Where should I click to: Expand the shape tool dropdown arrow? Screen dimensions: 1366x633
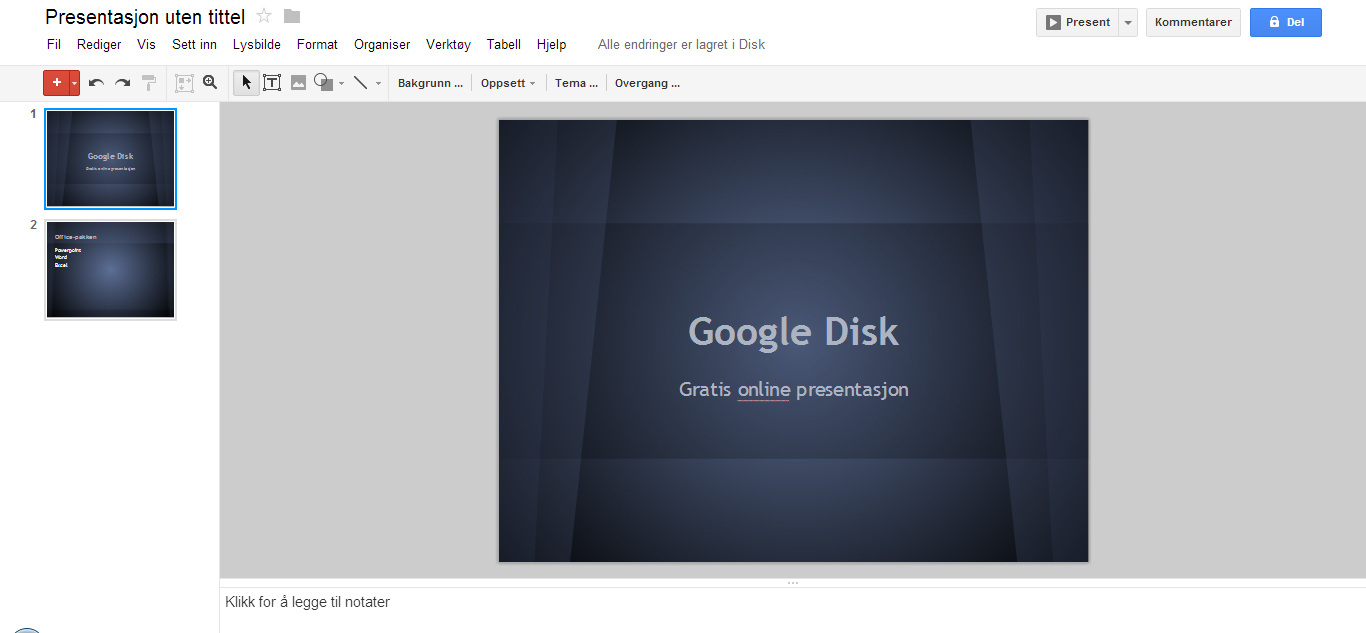click(x=341, y=83)
